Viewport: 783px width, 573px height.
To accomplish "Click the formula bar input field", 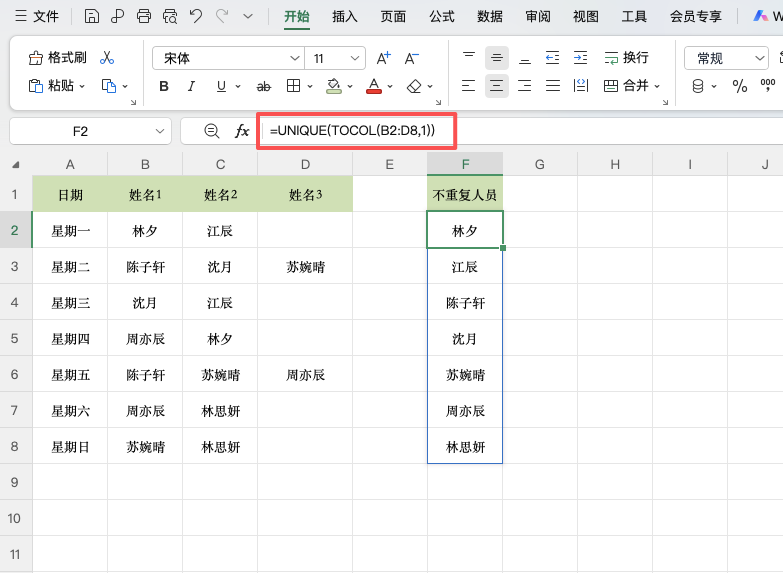I will click(519, 131).
